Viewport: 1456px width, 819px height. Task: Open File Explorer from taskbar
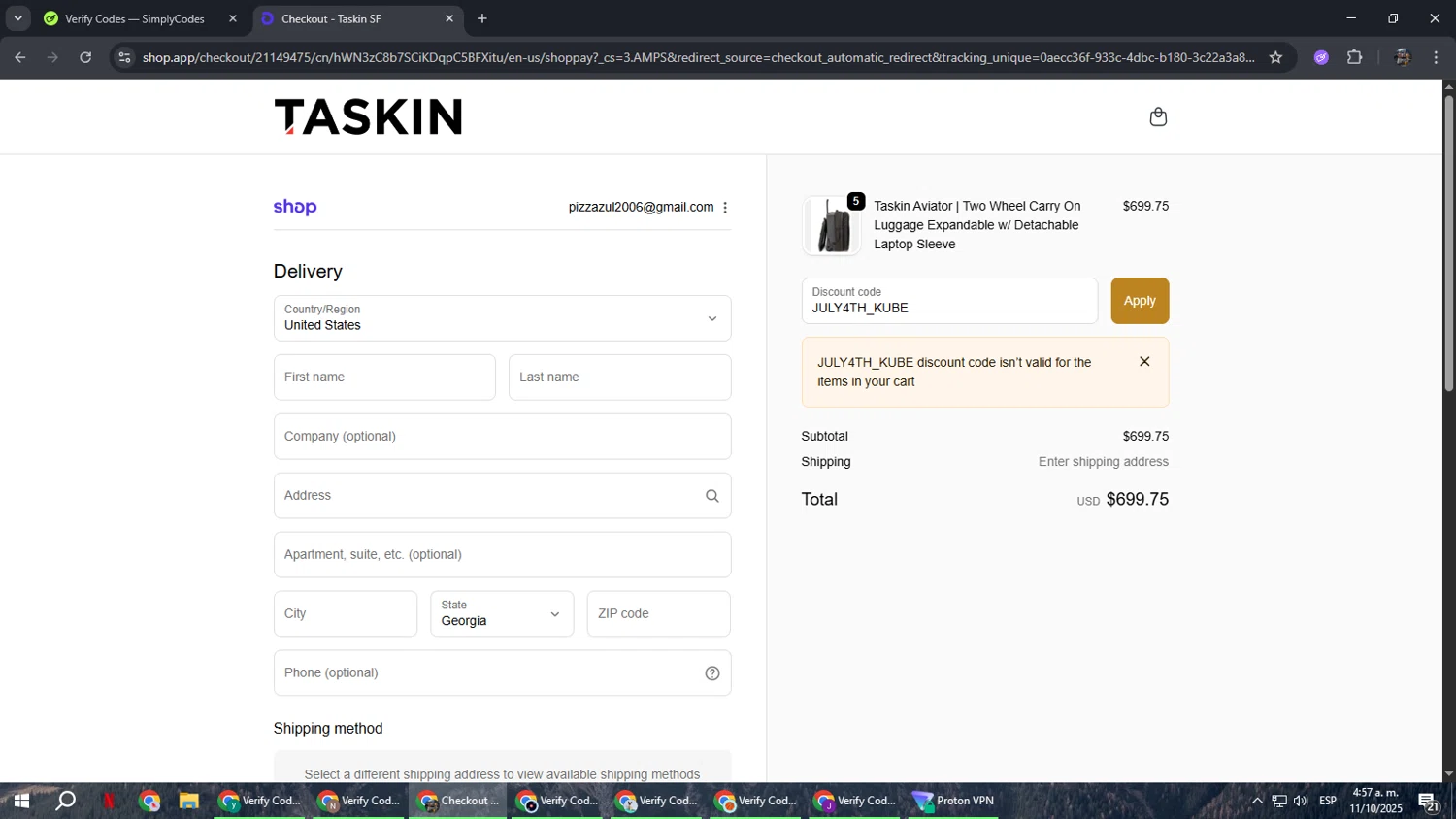pos(188,801)
